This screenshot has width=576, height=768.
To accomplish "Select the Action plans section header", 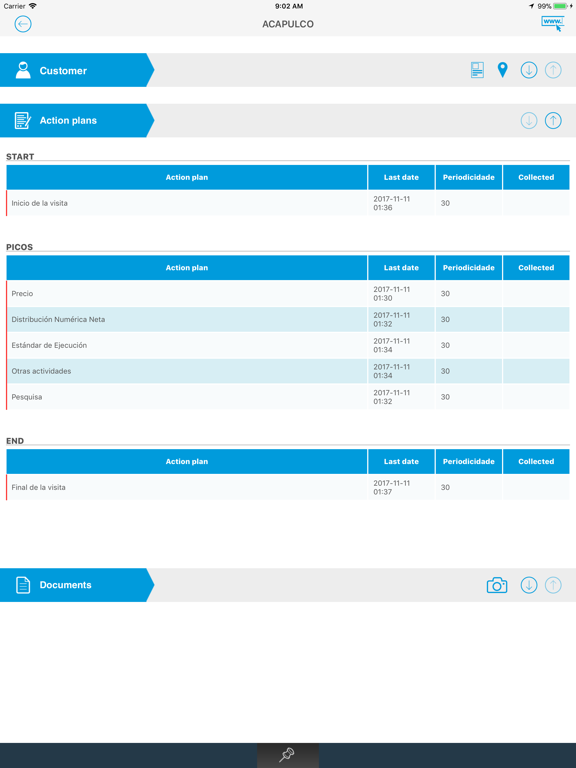I will (x=77, y=120).
